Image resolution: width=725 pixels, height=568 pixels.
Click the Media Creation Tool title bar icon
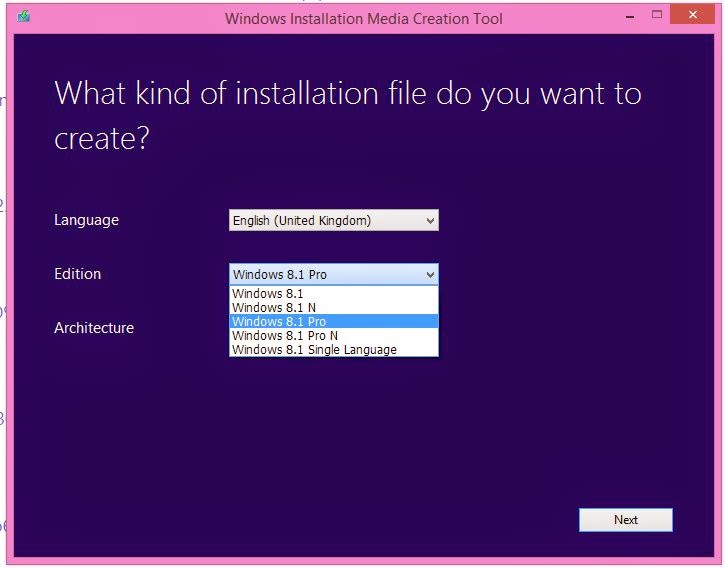pos(24,17)
